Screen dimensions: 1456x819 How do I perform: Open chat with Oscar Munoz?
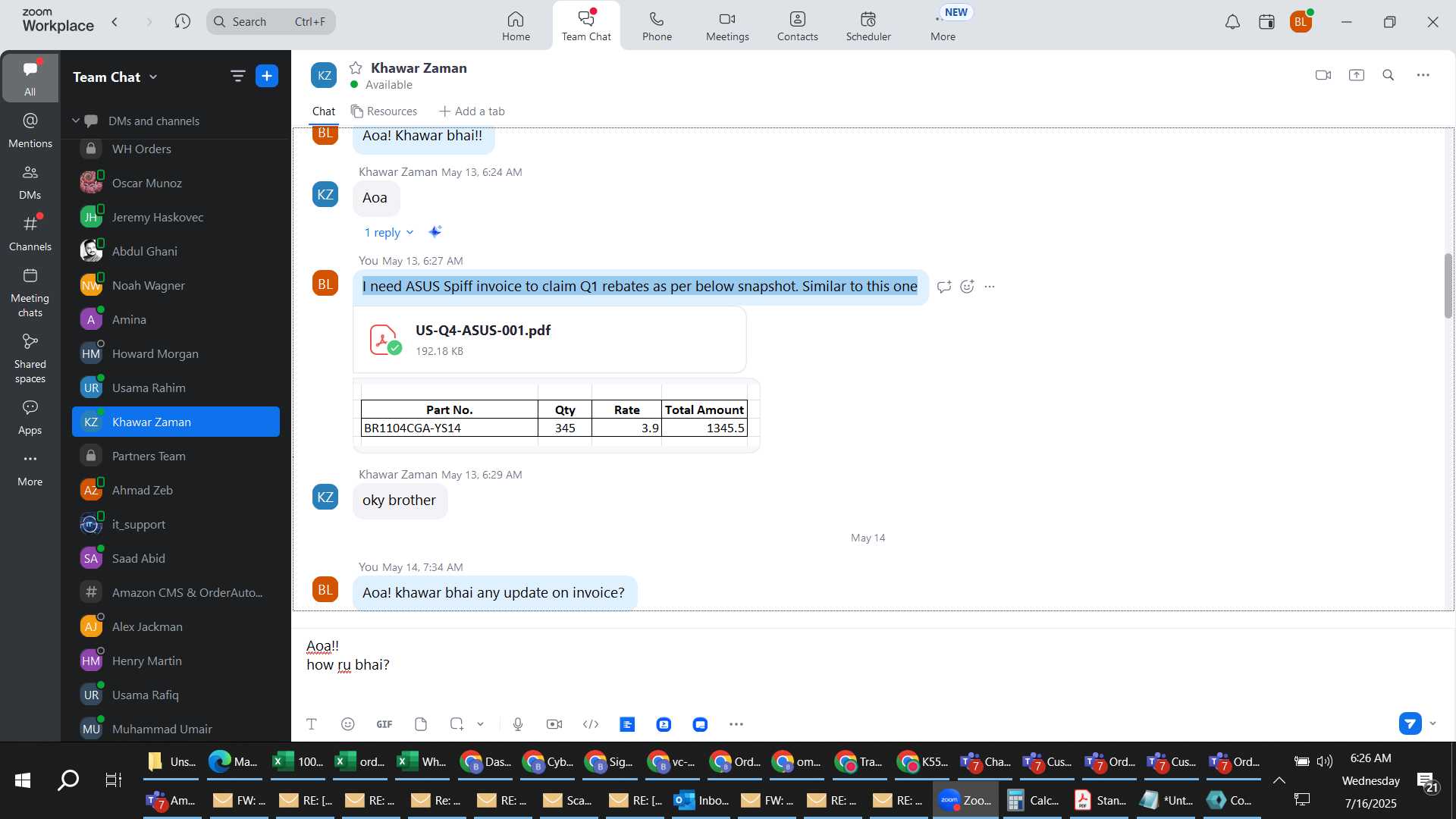(x=176, y=183)
